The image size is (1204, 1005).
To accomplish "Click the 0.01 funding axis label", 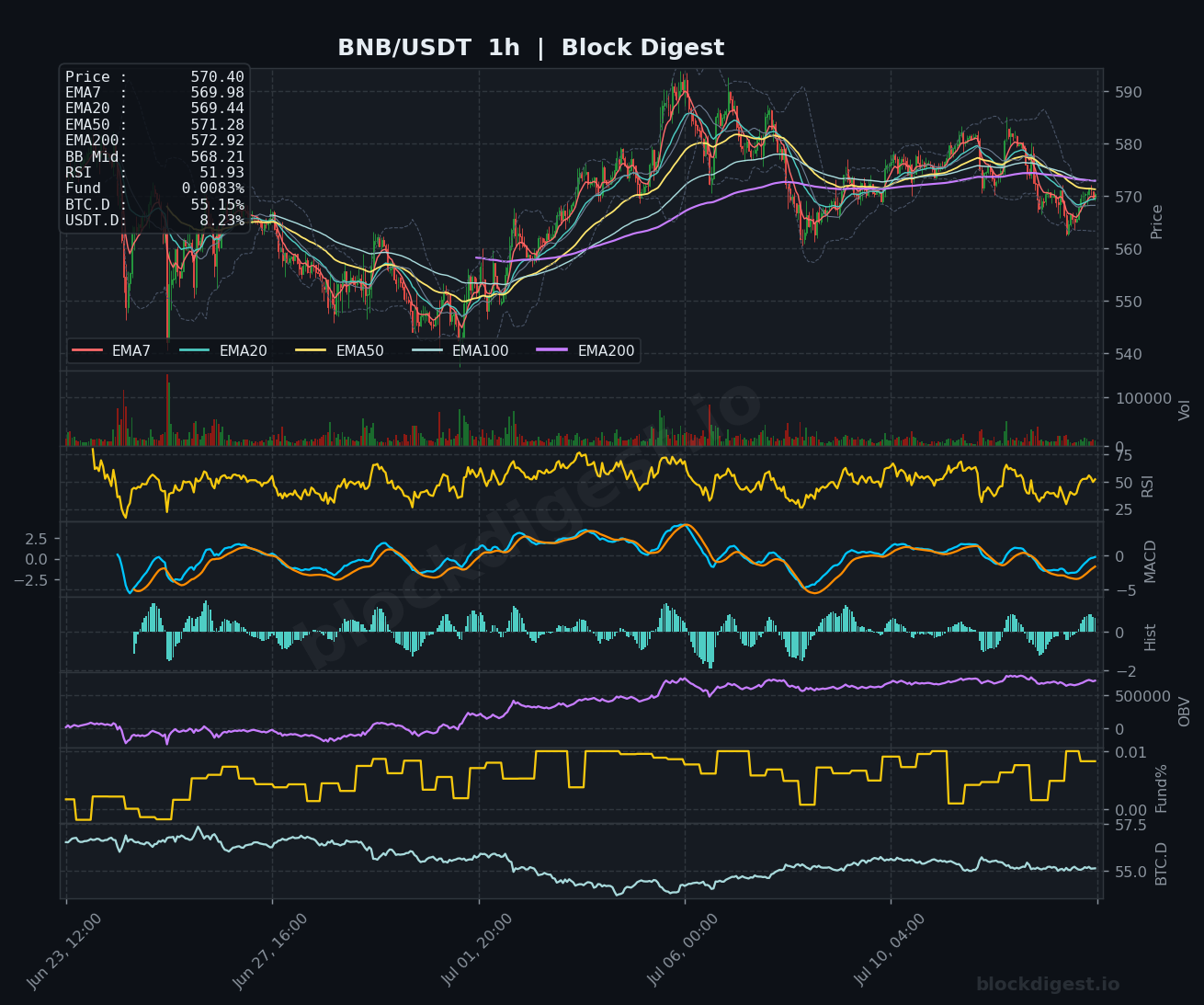I will [1131, 752].
